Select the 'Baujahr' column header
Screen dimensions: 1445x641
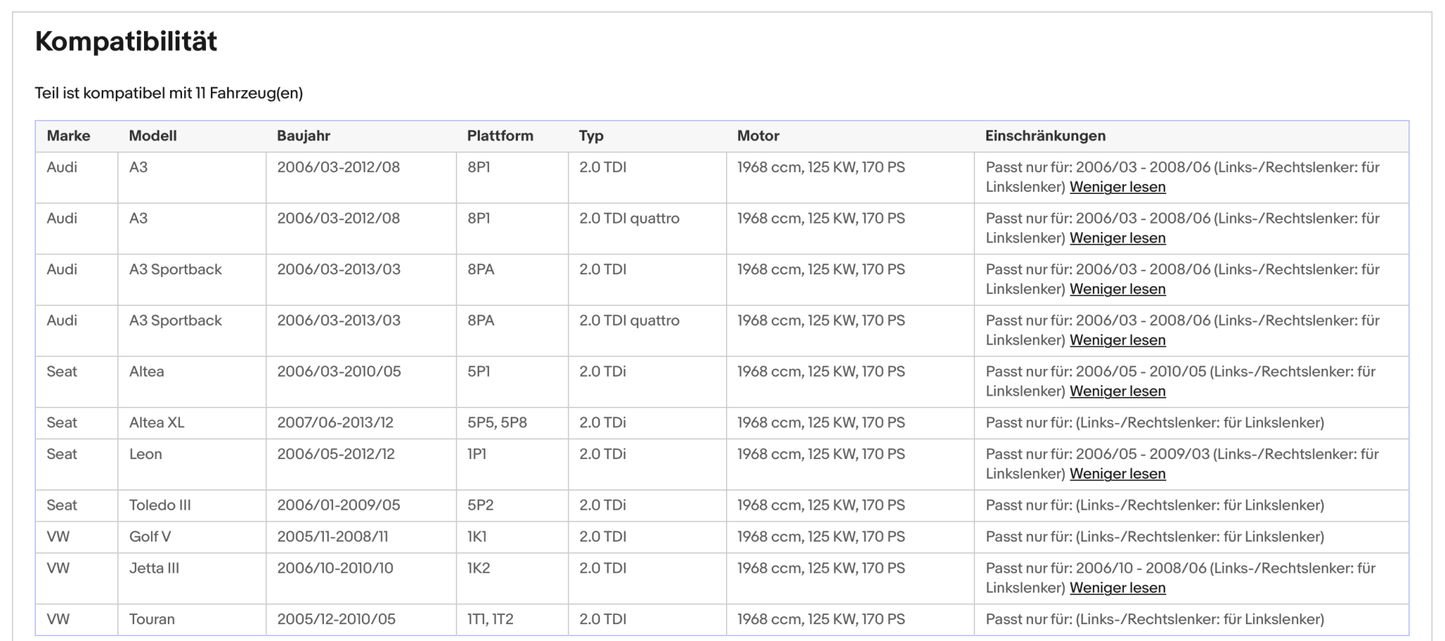(303, 136)
